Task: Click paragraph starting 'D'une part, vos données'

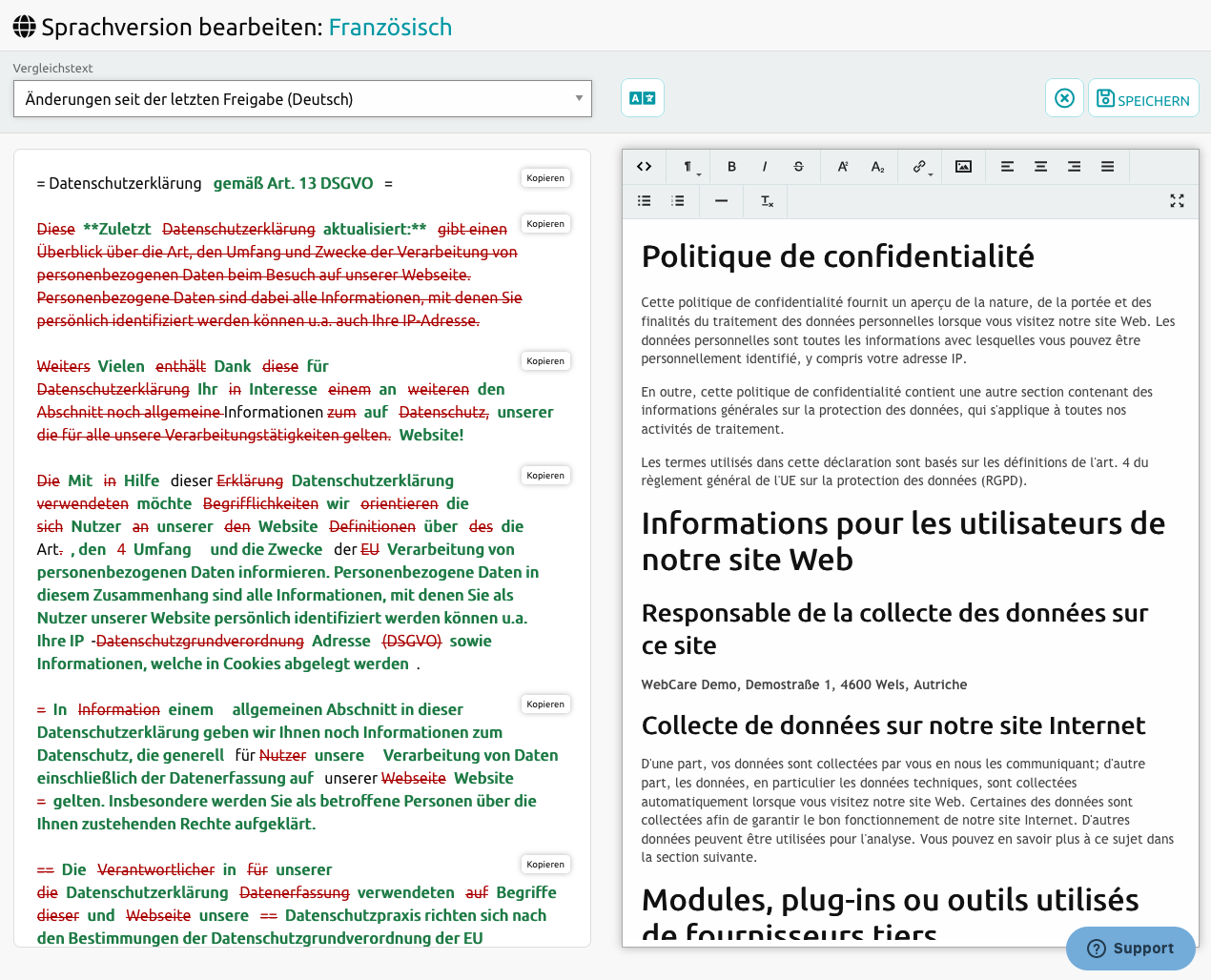Action: (x=908, y=810)
